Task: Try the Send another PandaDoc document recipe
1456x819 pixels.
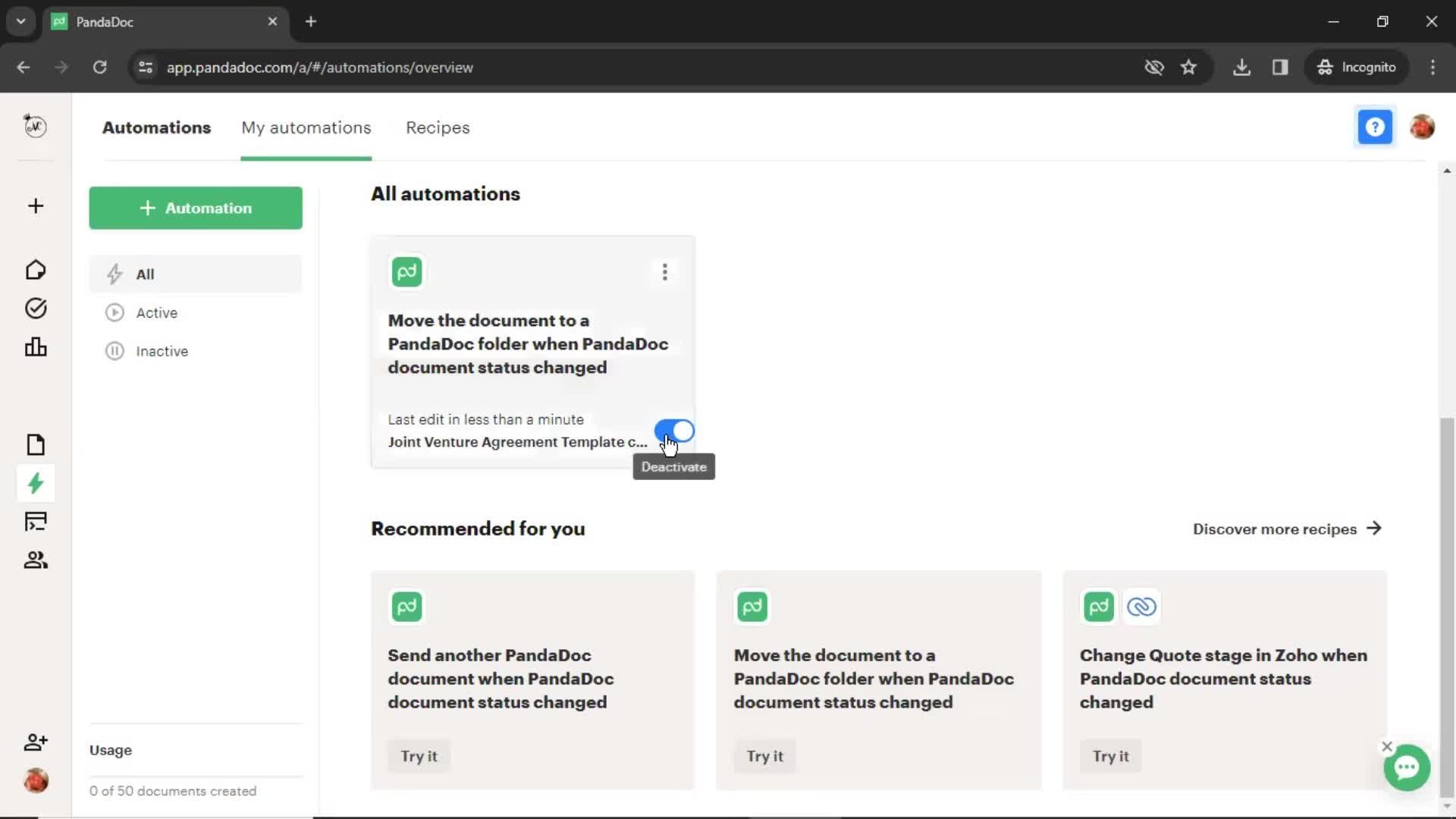Action: (x=418, y=755)
